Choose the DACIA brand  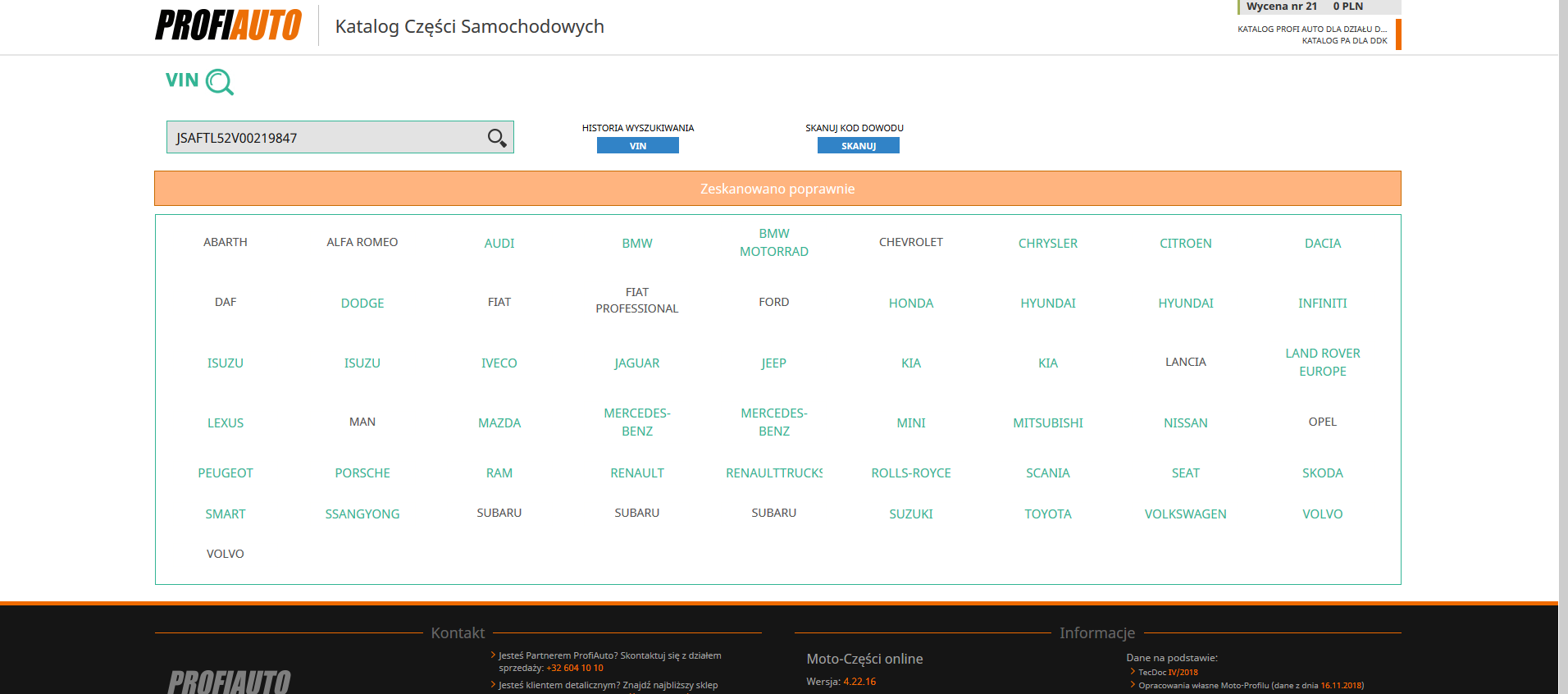1323,243
